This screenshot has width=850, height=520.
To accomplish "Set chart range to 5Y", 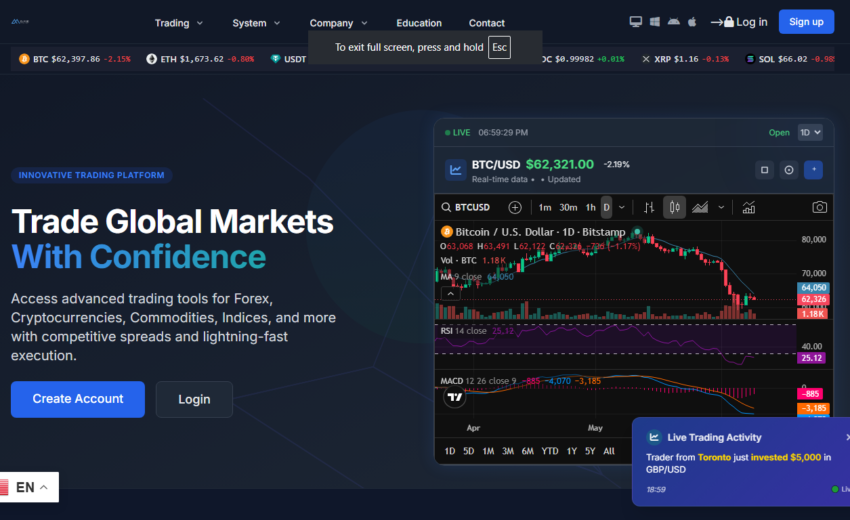I will click(590, 451).
